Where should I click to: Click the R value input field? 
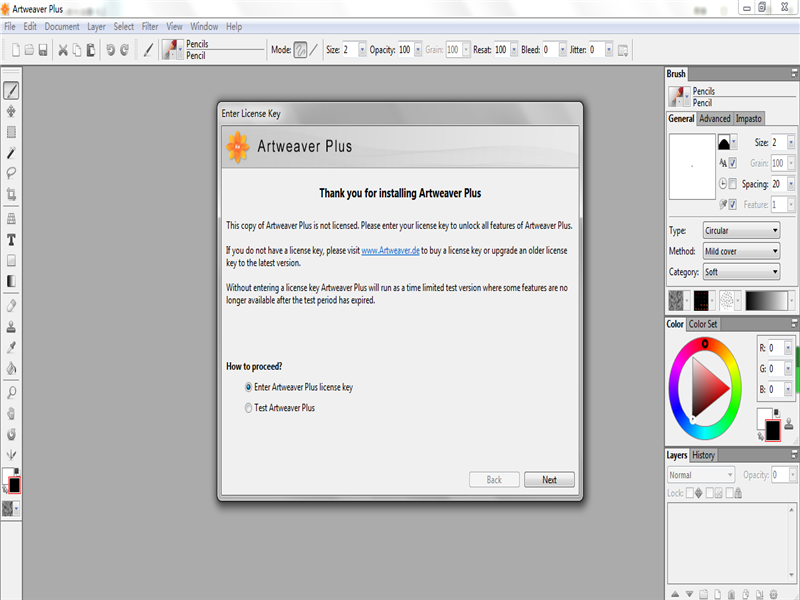776,348
